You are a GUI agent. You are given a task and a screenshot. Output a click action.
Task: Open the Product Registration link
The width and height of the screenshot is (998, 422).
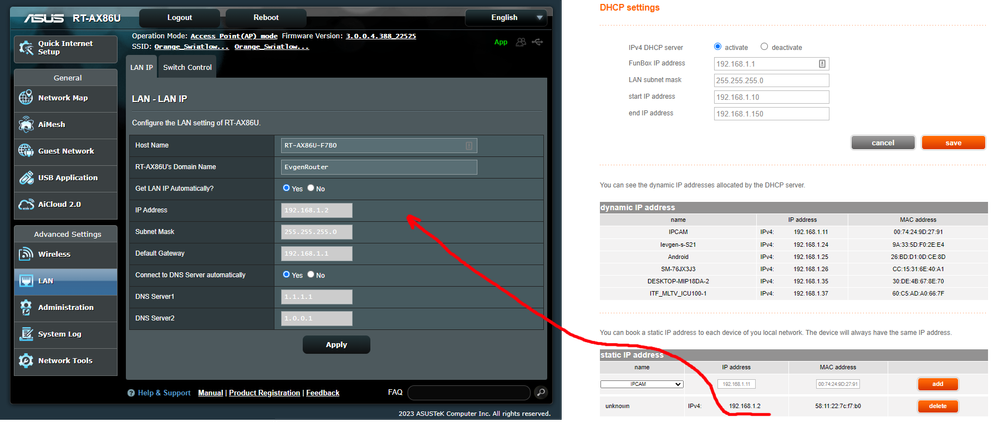265,393
